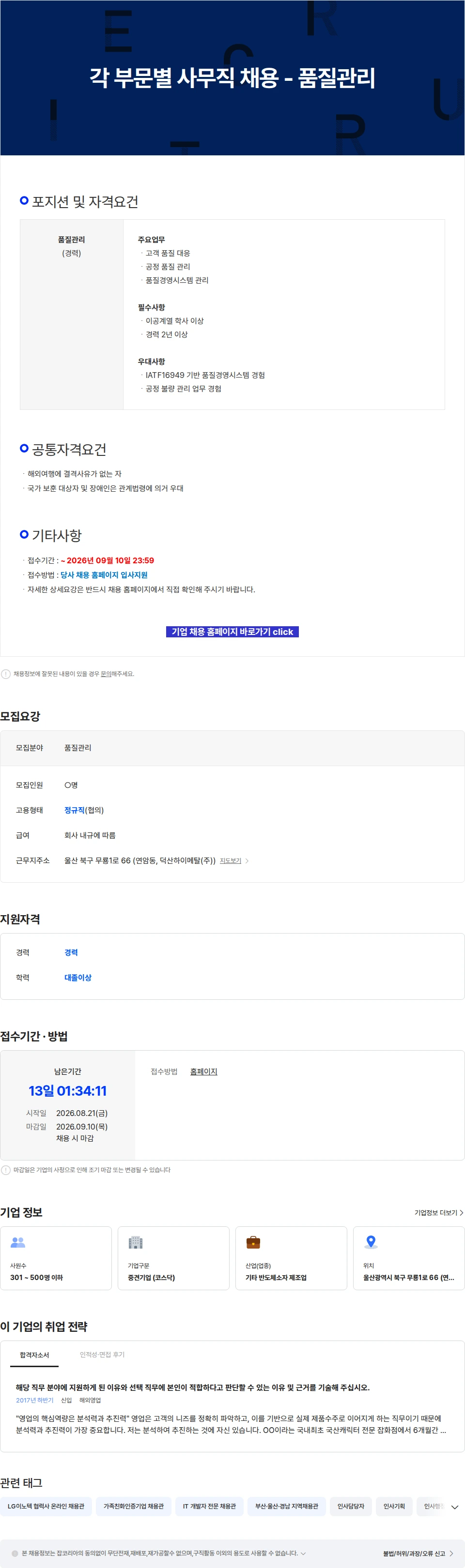The width and height of the screenshot is (465, 1568).
Task: Switch to 인적성·면접 후기 tab
Action: pos(102,1355)
